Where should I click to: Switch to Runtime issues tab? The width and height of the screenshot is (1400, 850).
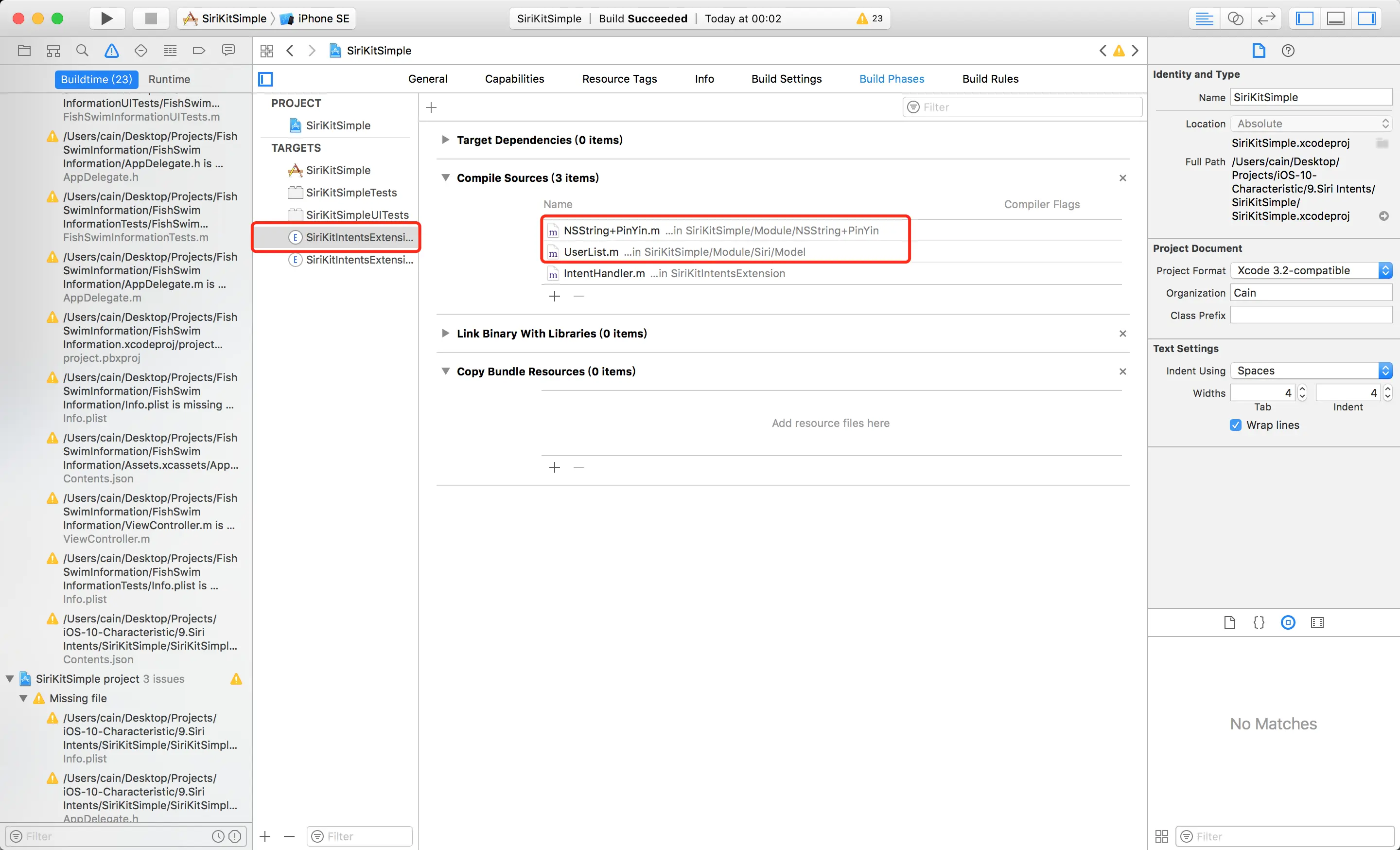point(169,79)
